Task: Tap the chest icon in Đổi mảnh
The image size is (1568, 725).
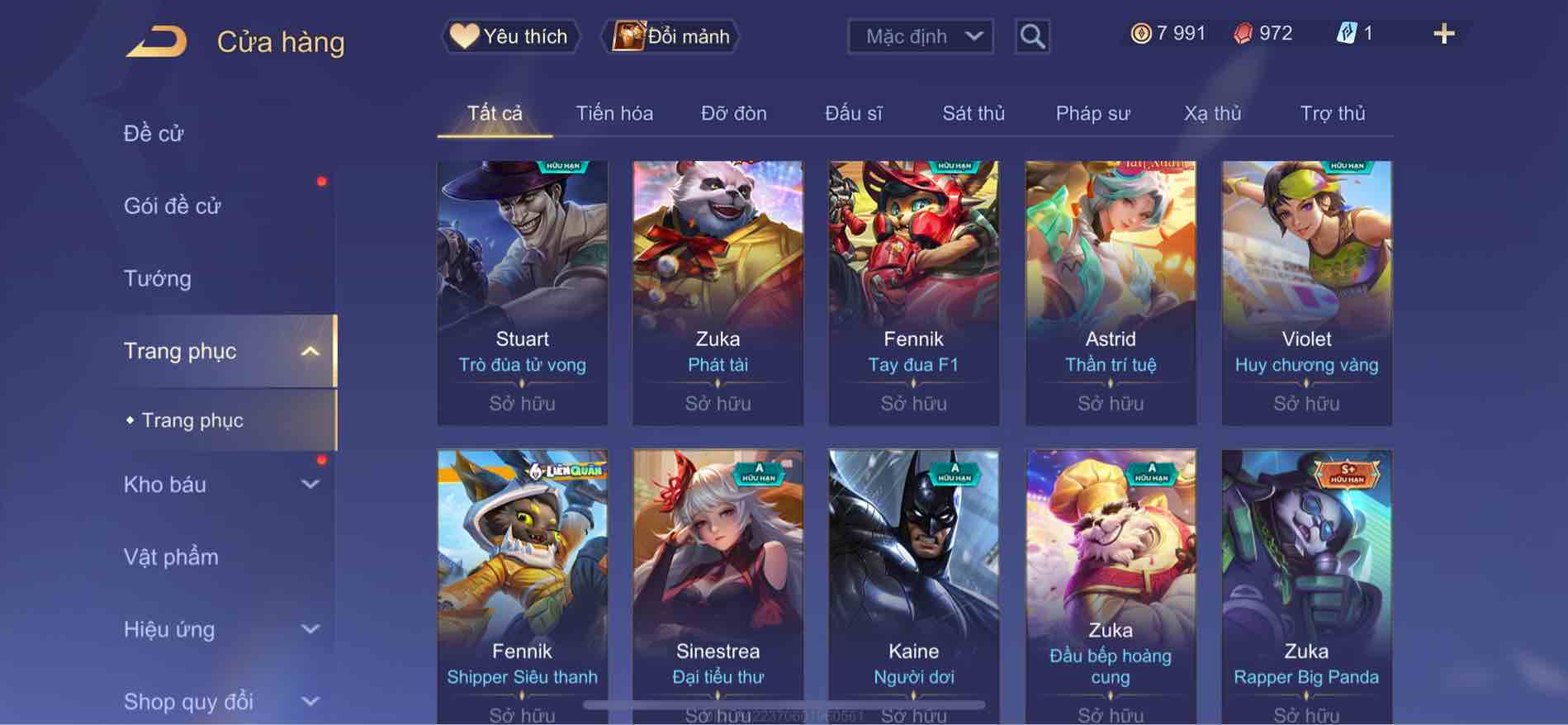Action: click(628, 36)
